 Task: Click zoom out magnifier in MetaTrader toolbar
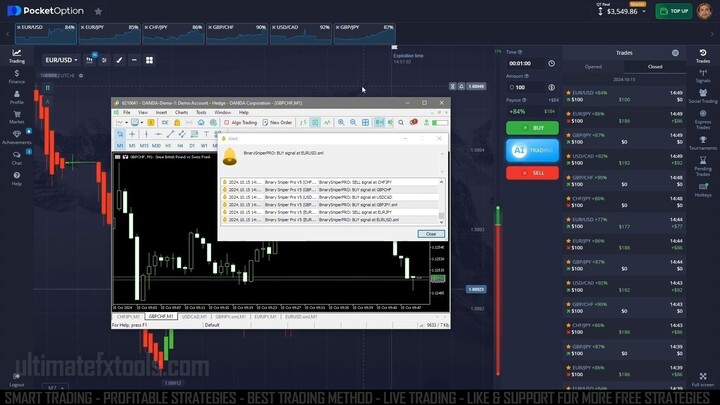pos(353,123)
